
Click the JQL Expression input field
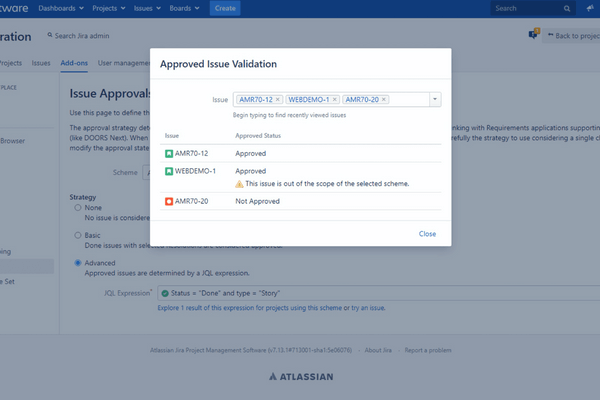379,293
